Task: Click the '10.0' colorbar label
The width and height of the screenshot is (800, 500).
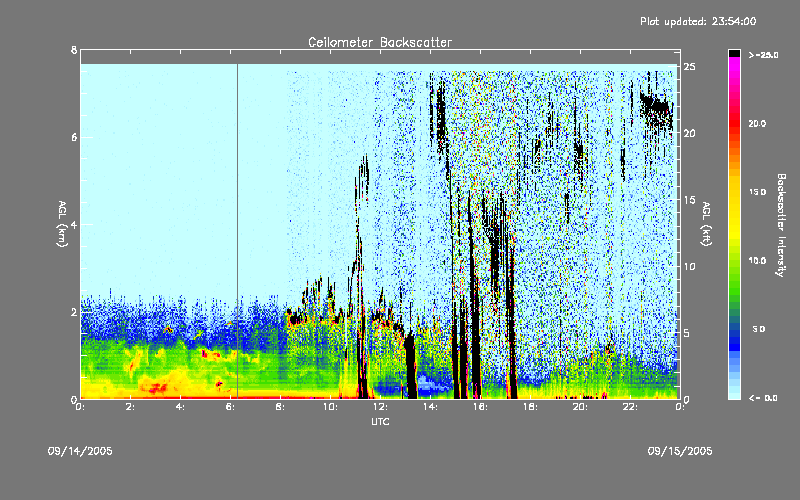Action: [757, 260]
